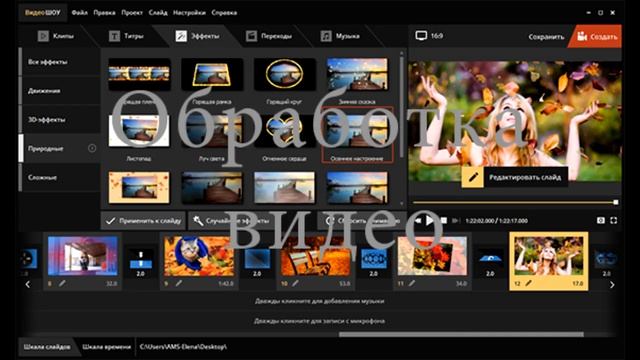Image resolution: width=640 pixels, height=360 pixels.
Task: Switch to the Переходы tab
Action: coord(269,36)
